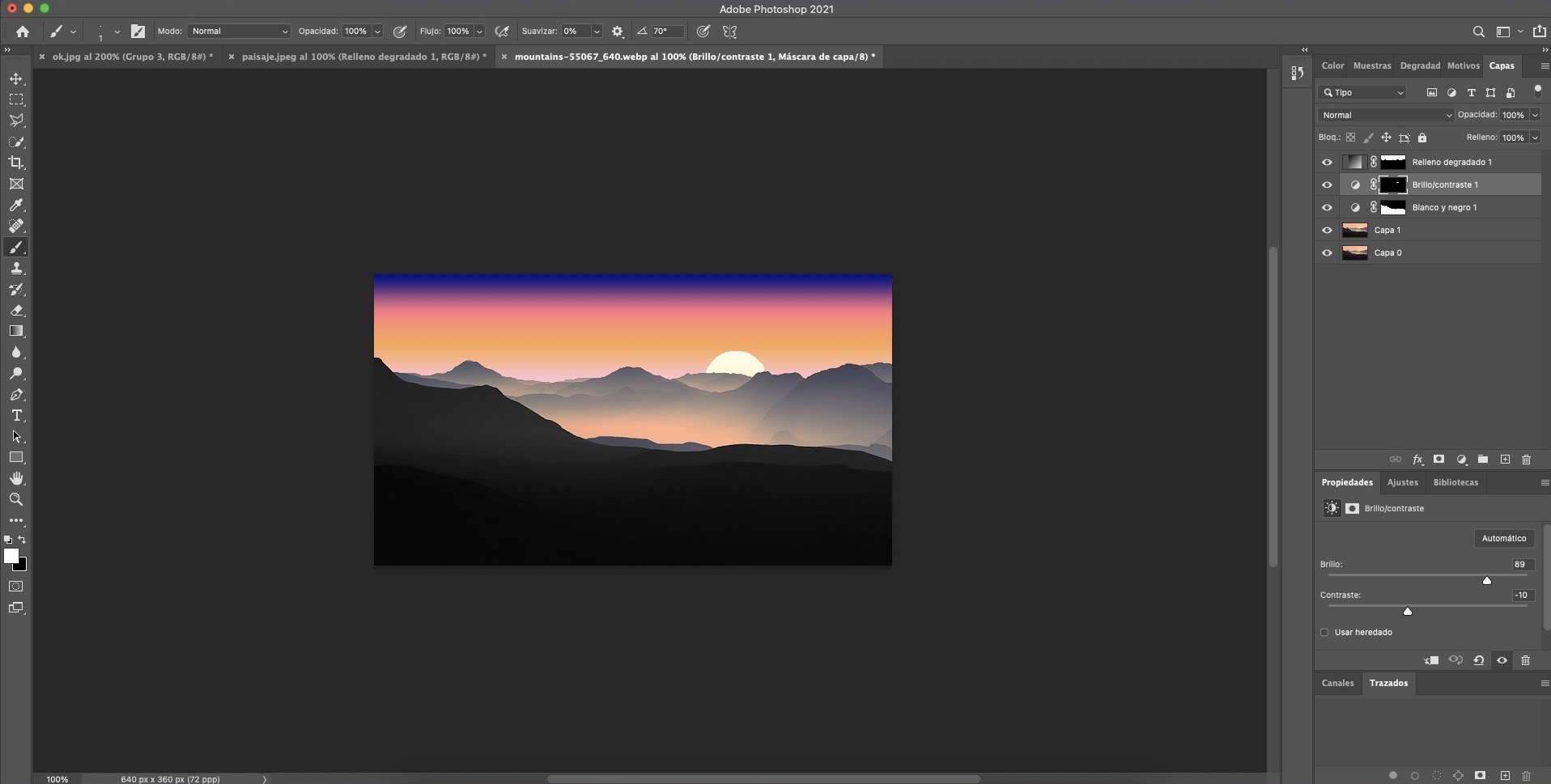1551x784 pixels.
Task: Hide the Capa 1 layer
Action: pyautogui.click(x=1327, y=230)
